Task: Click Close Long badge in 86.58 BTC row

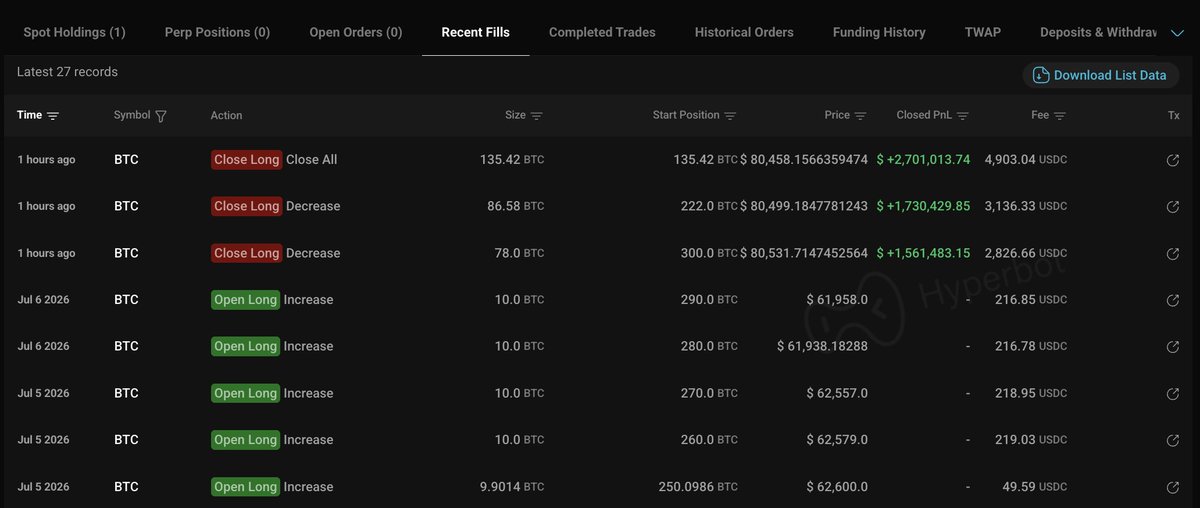Action: tap(246, 207)
